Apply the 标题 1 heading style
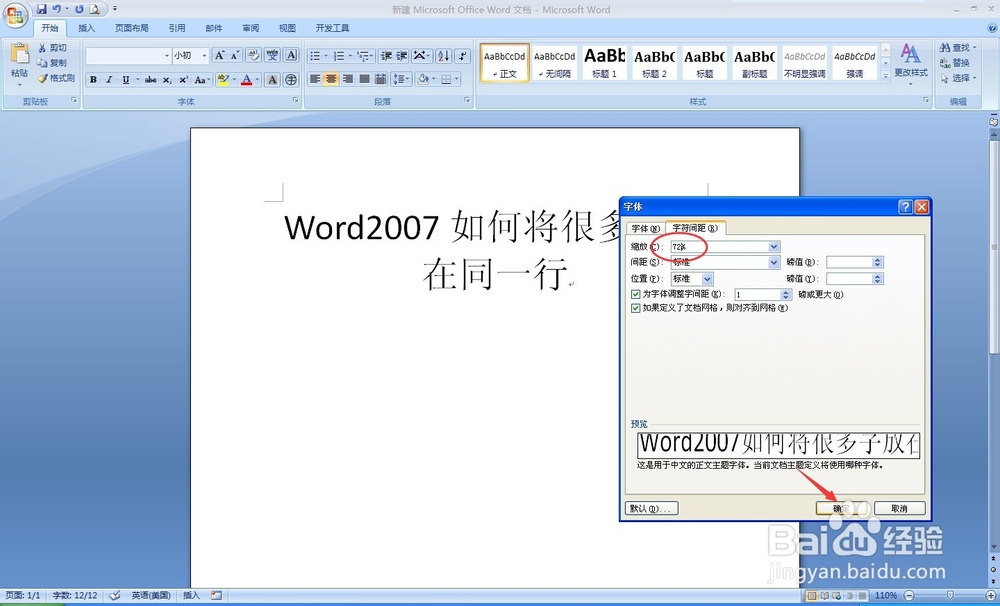The width and height of the screenshot is (1000, 606). pyautogui.click(x=605, y=63)
